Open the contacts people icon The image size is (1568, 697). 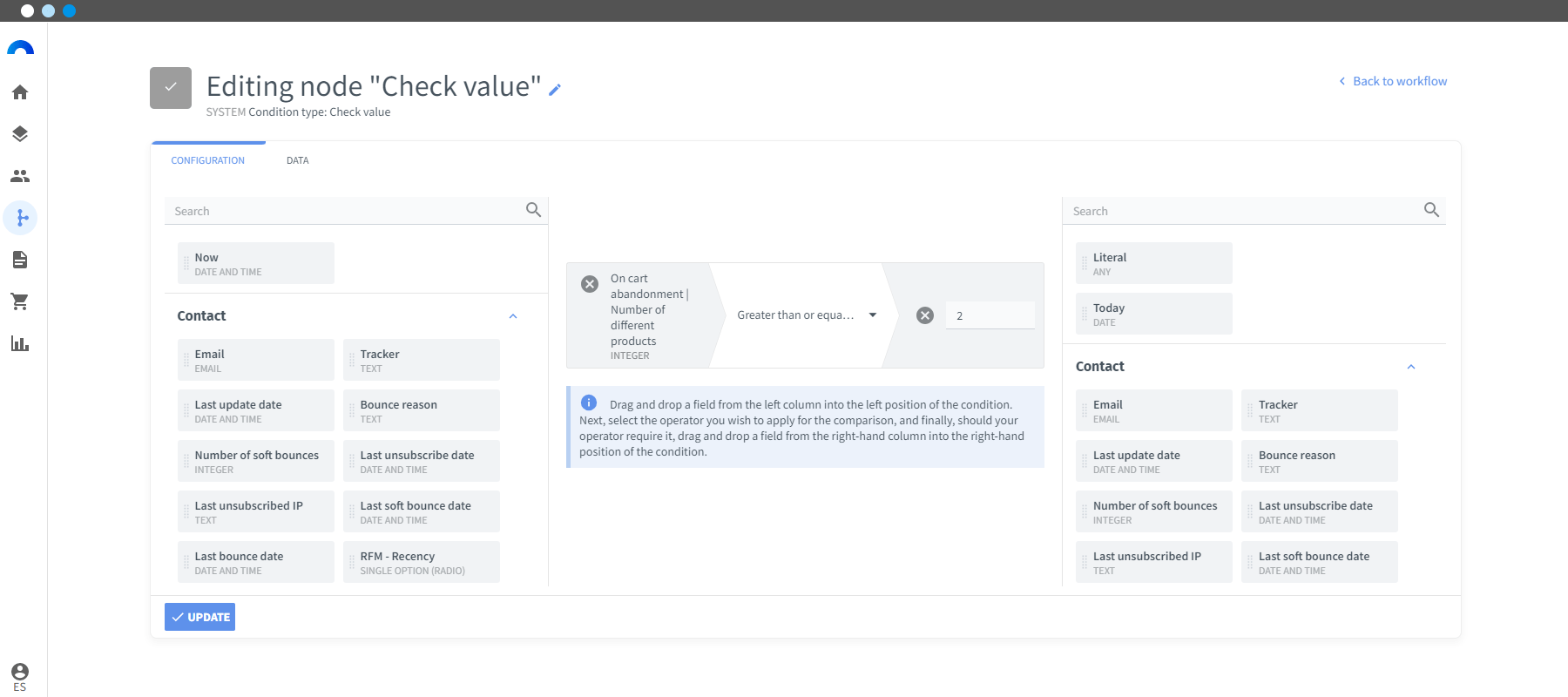coord(20,176)
